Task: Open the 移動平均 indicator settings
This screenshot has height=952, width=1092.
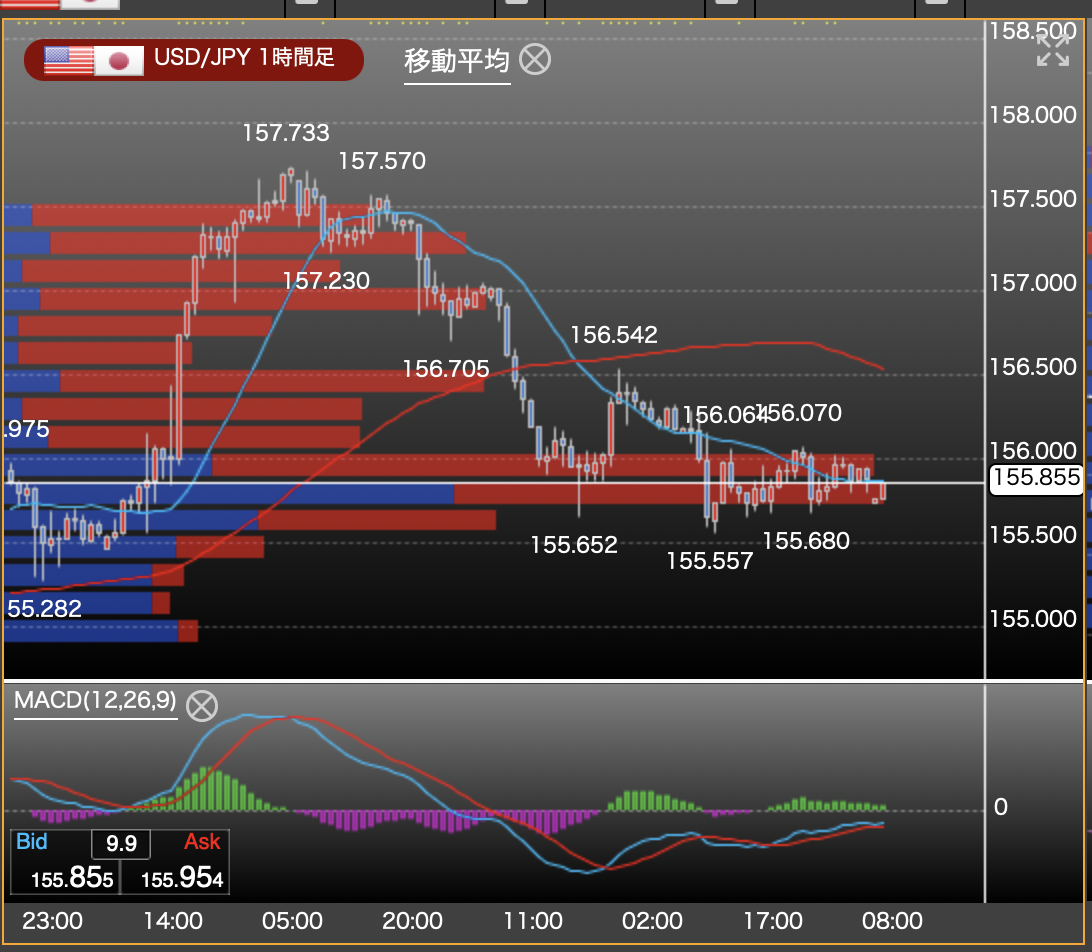Action: coord(456,62)
